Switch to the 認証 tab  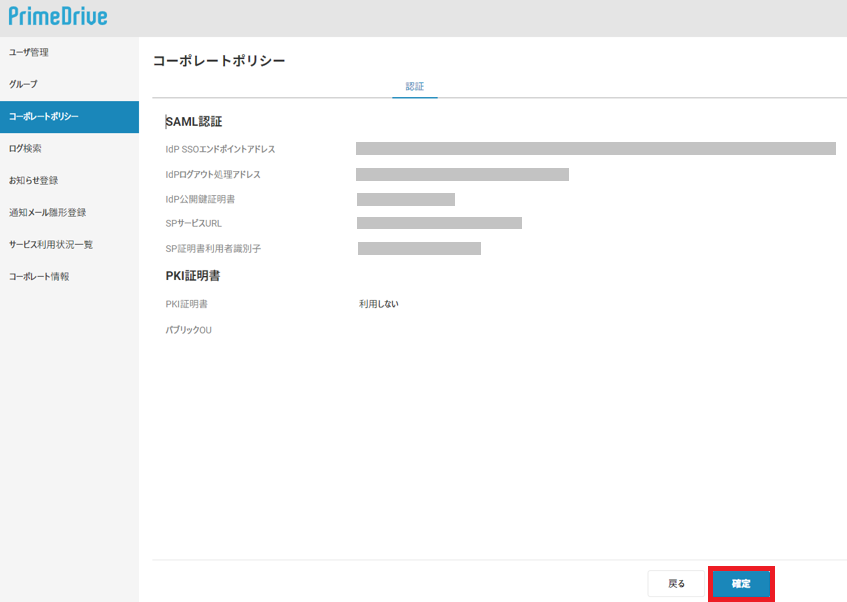click(x=414, y=87)
